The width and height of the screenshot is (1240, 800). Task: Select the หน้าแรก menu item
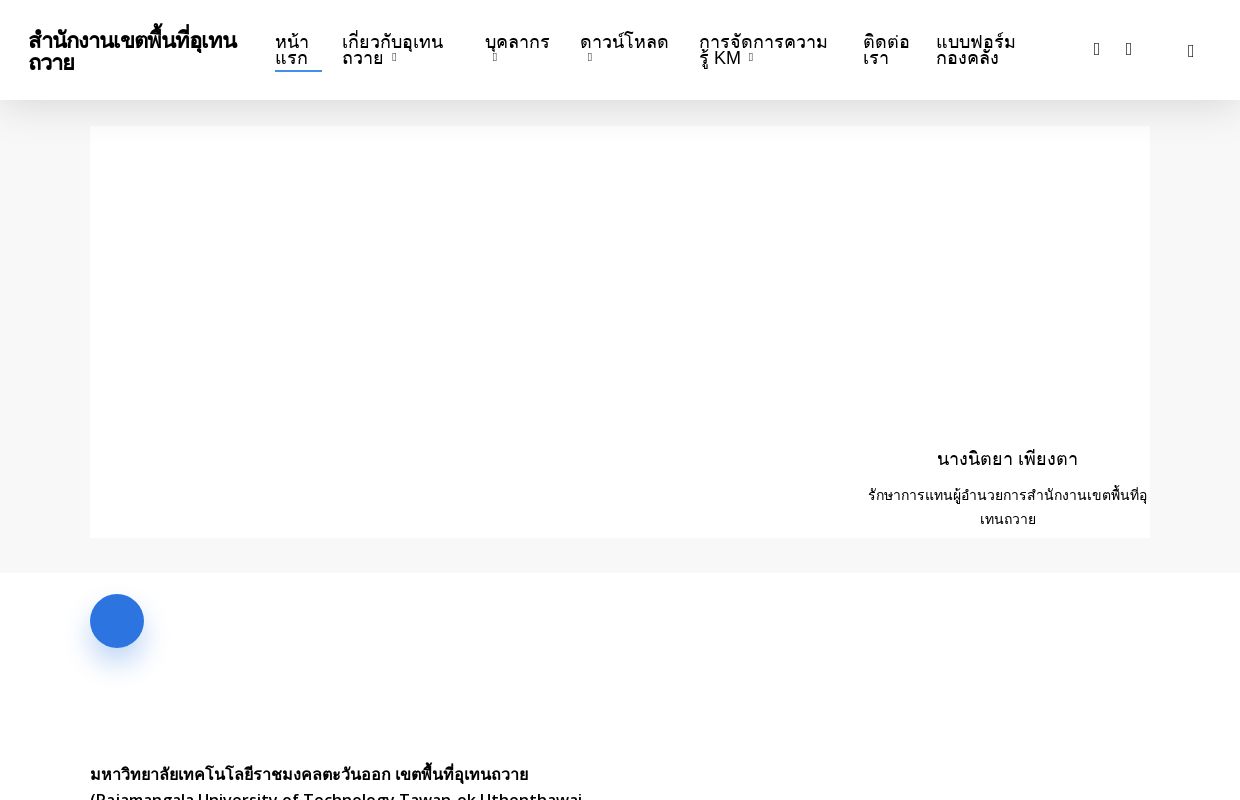click(x=293, y=50)
